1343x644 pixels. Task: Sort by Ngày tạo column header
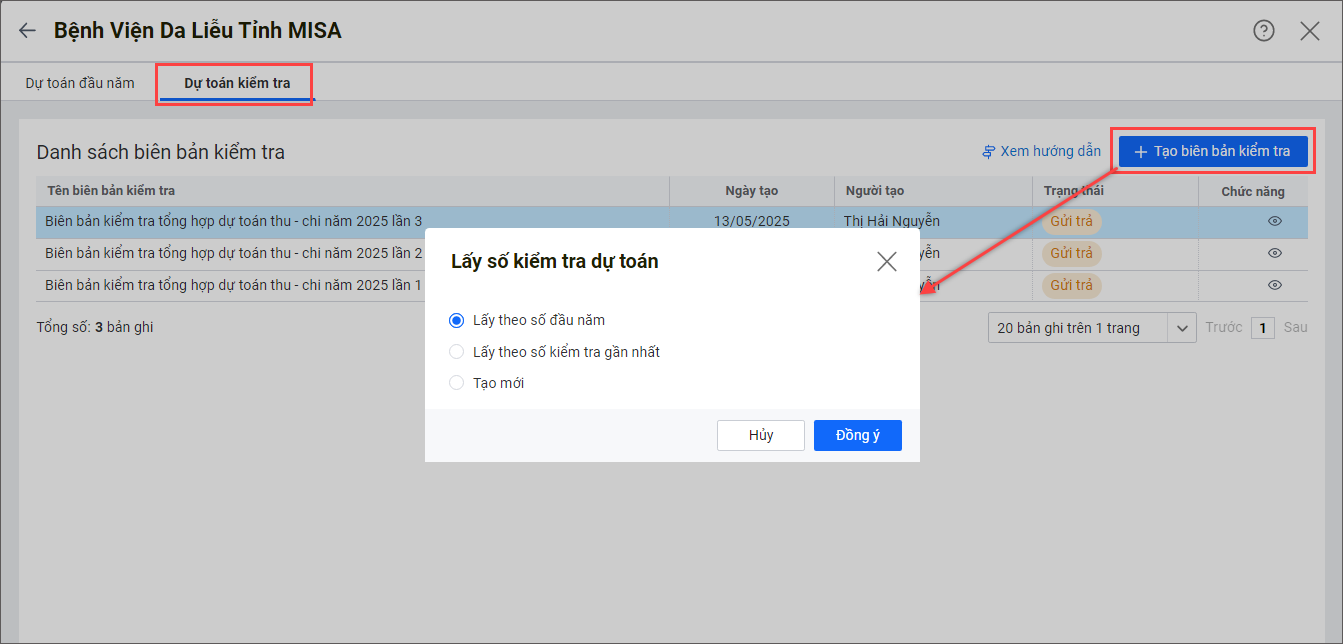[751, 191]
